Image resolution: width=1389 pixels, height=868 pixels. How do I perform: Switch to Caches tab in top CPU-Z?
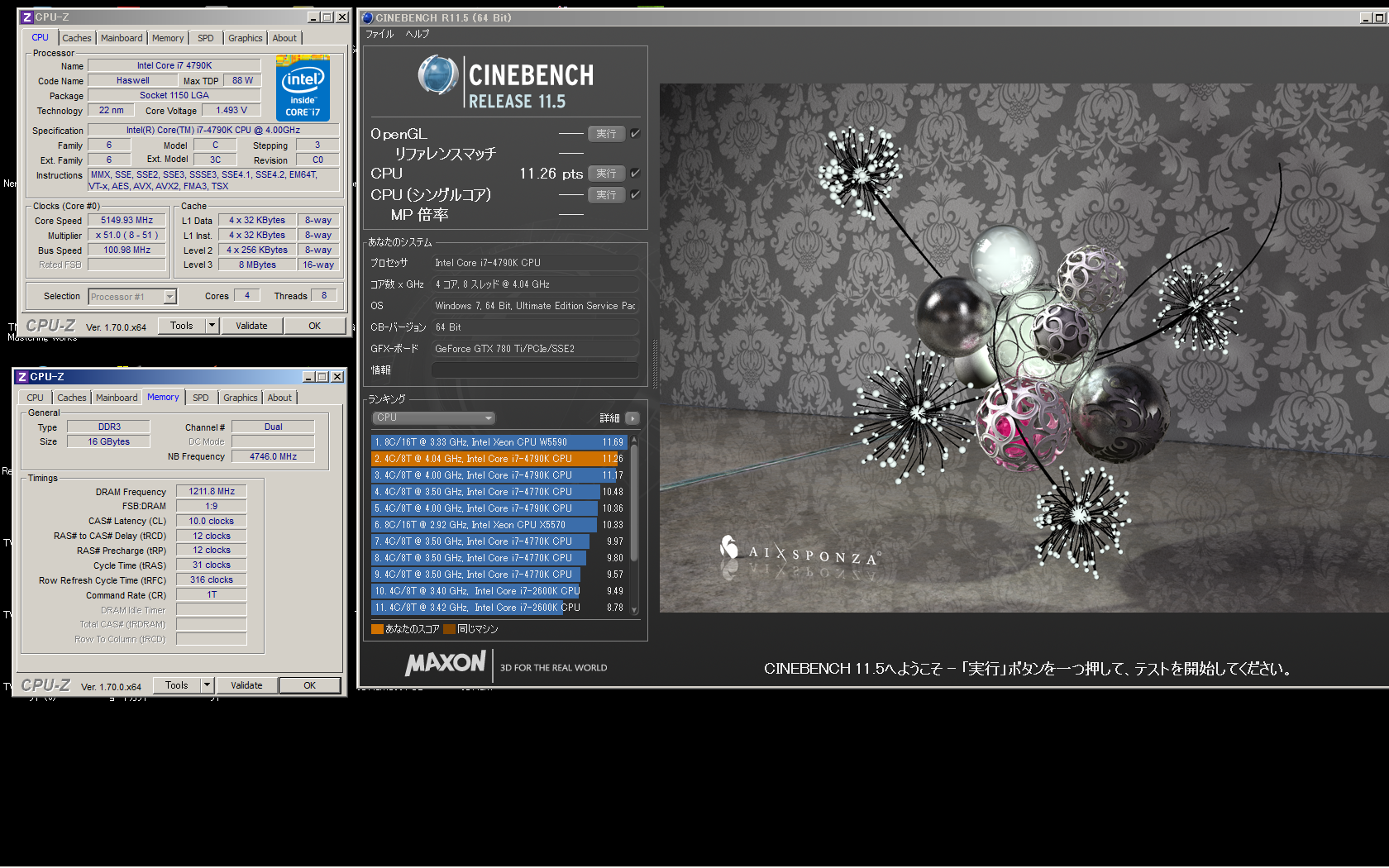[77, 38]
